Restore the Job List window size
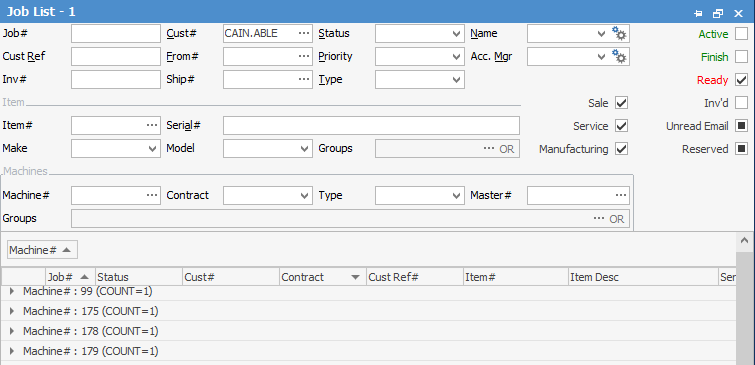This screenshot has width=755, height=365. [718, 13]
